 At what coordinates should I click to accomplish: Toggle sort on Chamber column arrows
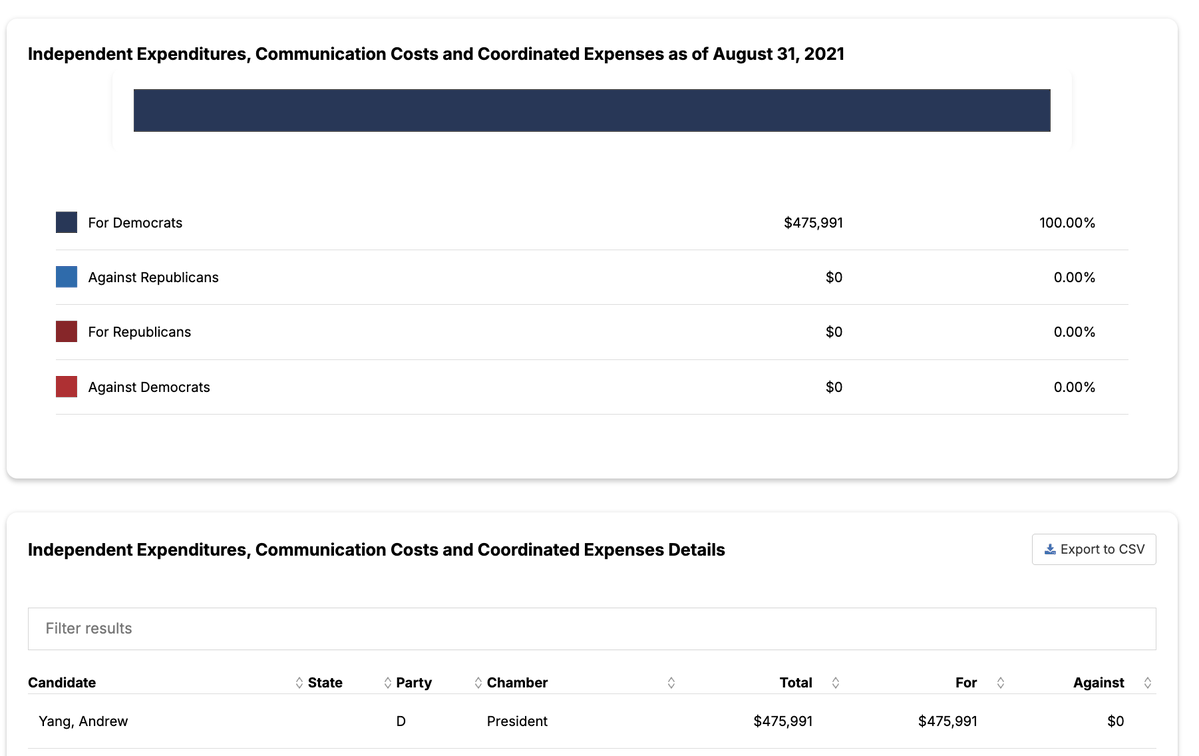[x=671, y=683]
